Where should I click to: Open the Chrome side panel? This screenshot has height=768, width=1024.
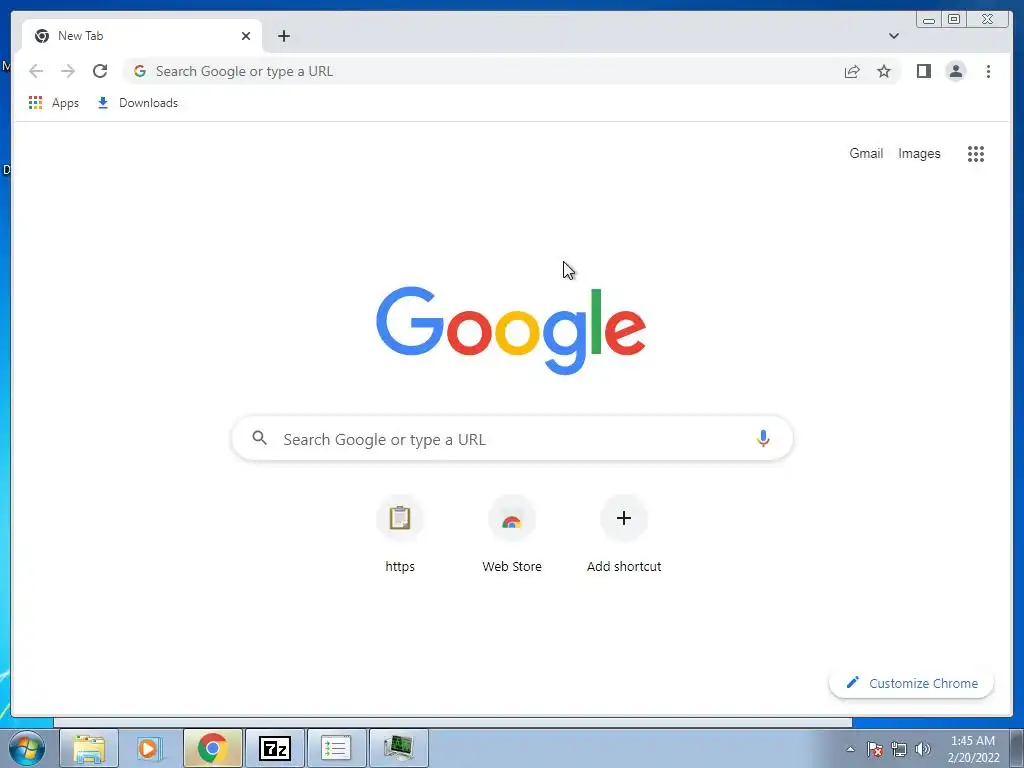(923, 71)
